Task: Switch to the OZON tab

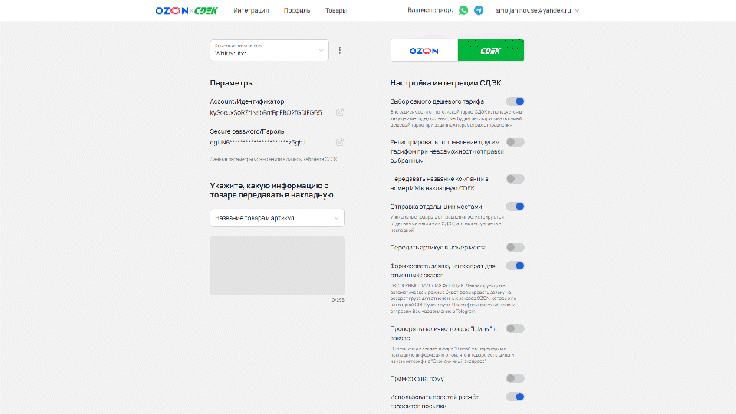Action: 424,50
